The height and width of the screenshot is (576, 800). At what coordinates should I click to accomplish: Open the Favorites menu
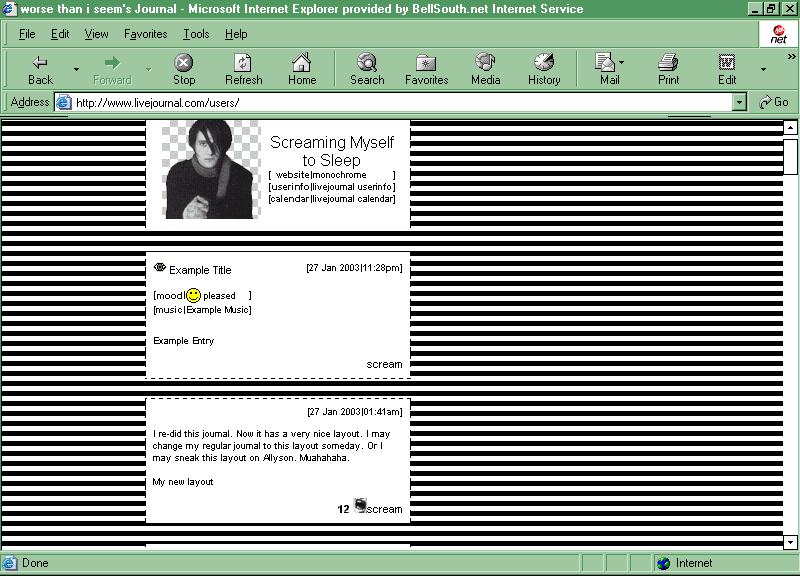[x=145, y=34]
